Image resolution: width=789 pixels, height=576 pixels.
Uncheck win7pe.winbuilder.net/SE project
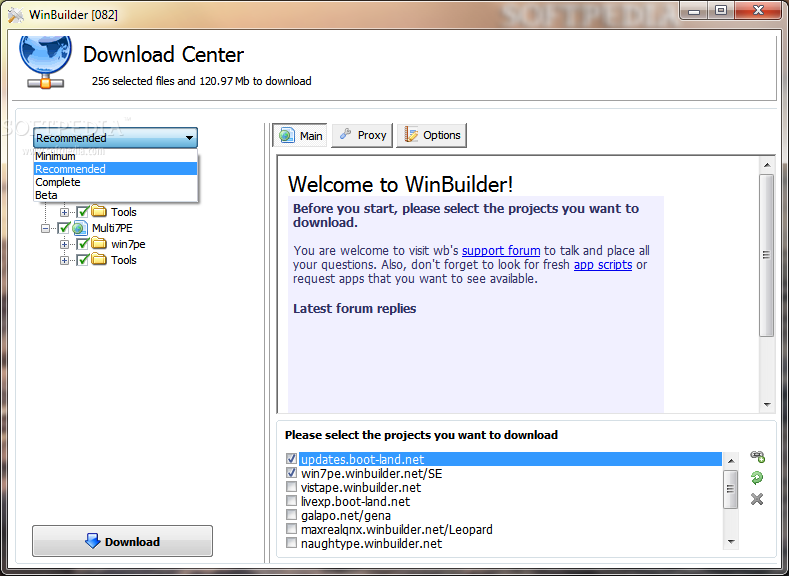tap(291, 473)
